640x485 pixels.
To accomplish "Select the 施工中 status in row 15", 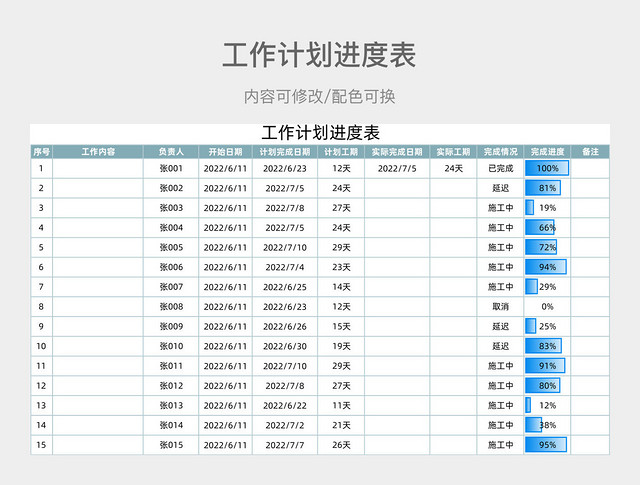I will tap(500, 445).
